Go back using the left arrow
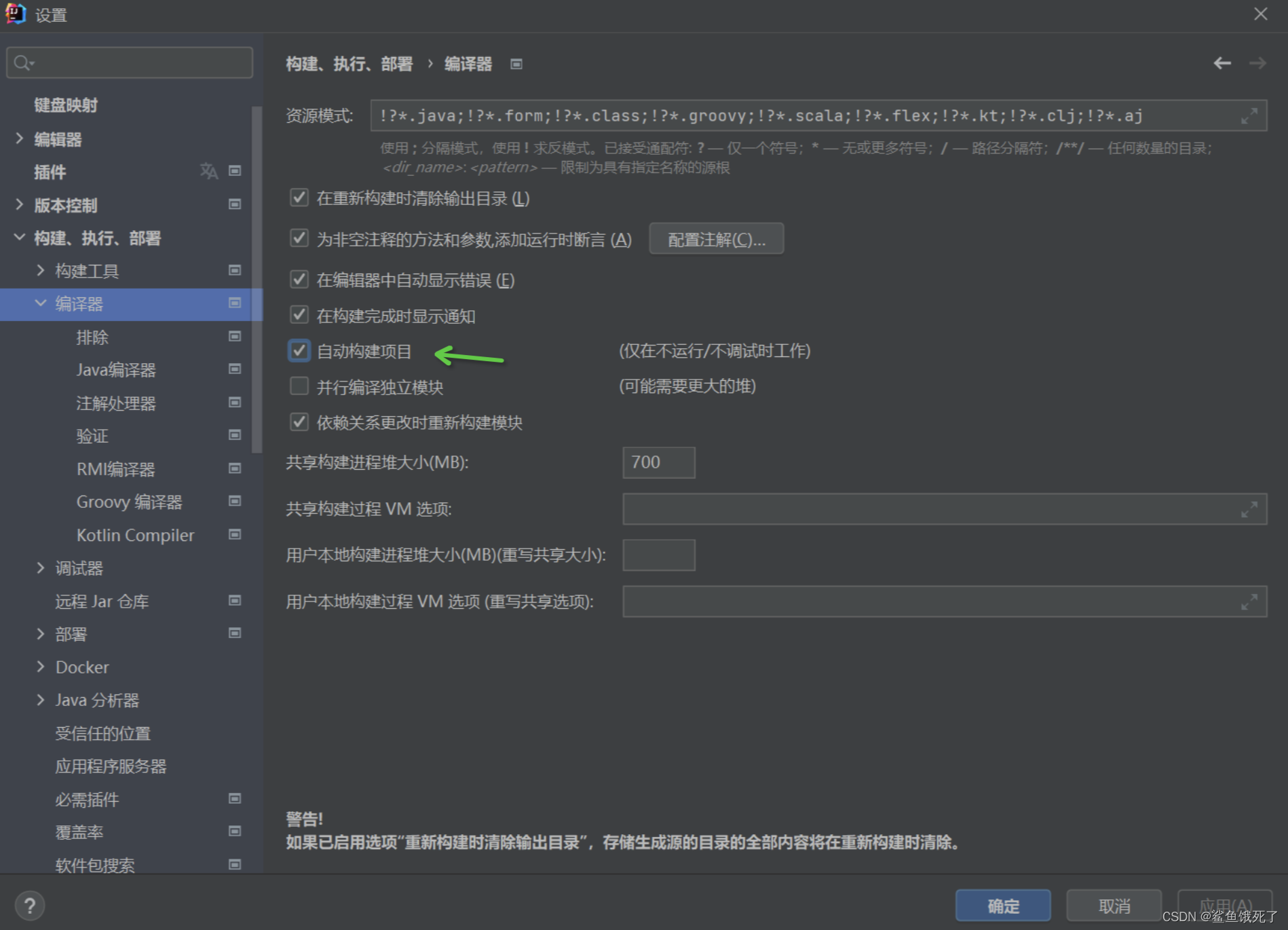 pos(1222,63)
